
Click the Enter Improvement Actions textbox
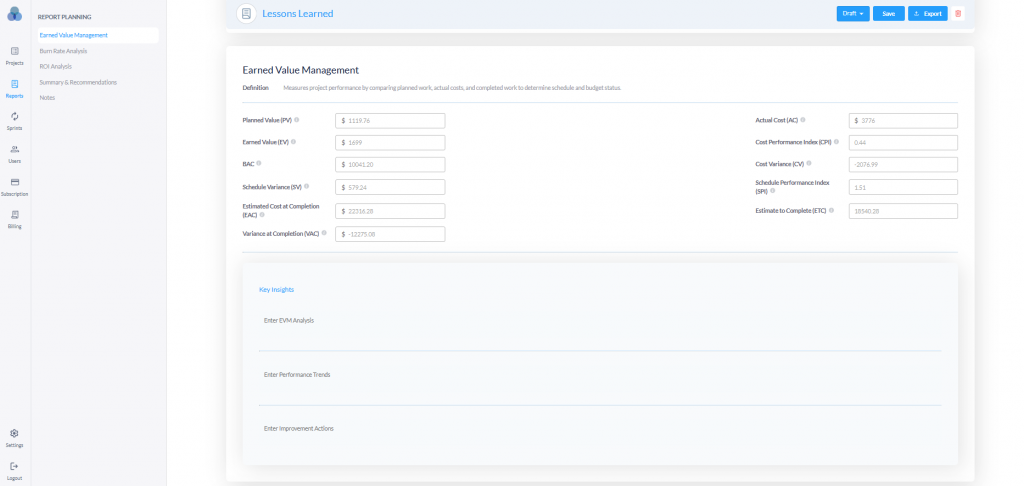click(x=600, y=438)
